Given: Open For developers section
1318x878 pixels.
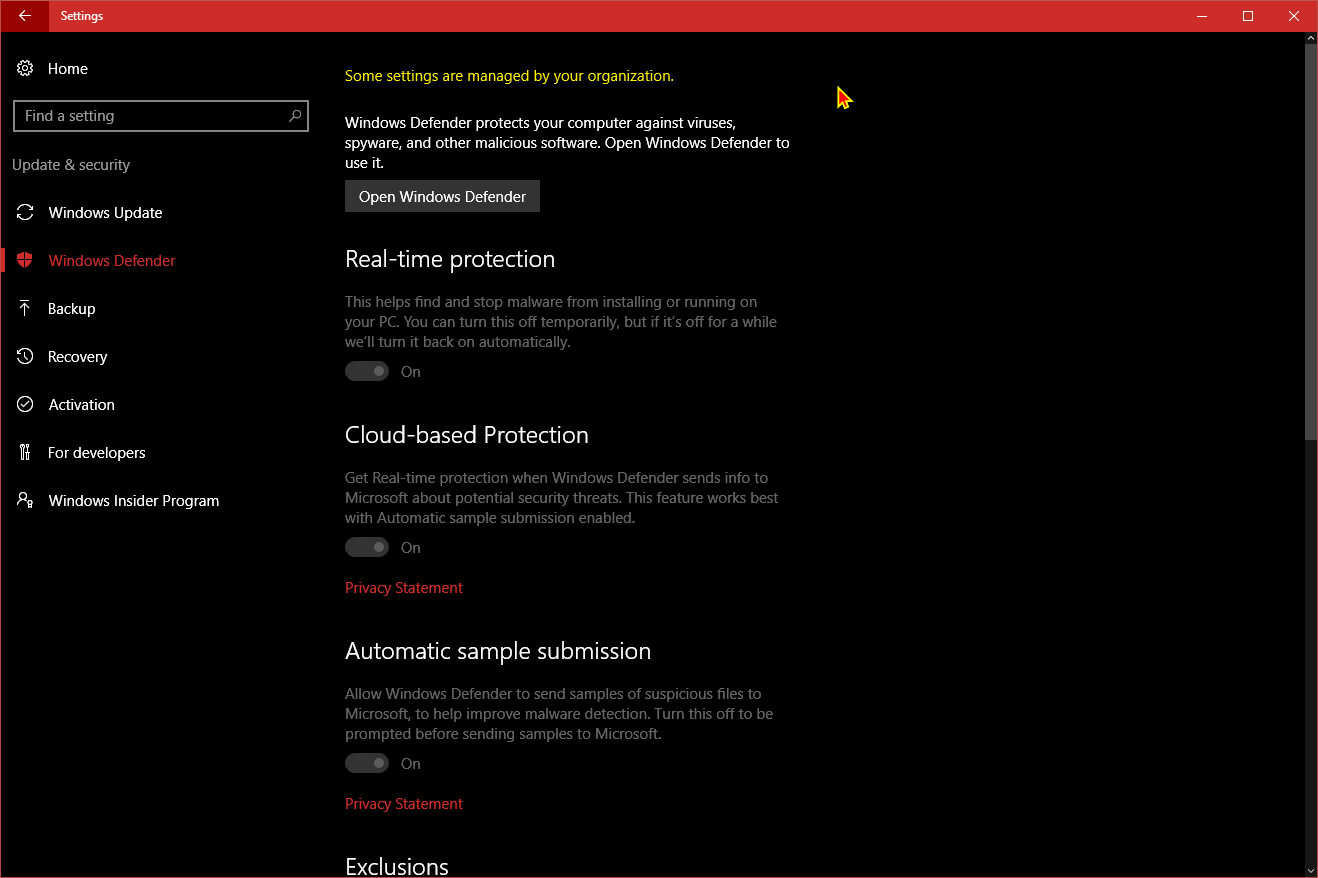Looking at the screenshot, I should (96, 453).
